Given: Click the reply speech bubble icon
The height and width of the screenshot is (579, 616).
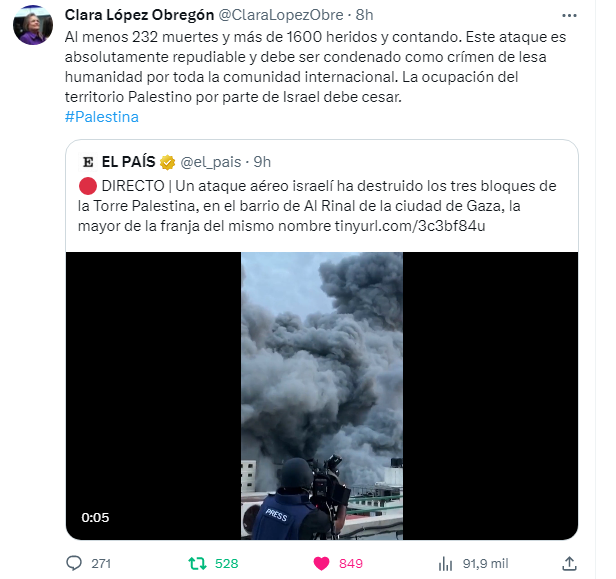Looking at the screenshot, I should pyautogui.click(x=74, y=563).
